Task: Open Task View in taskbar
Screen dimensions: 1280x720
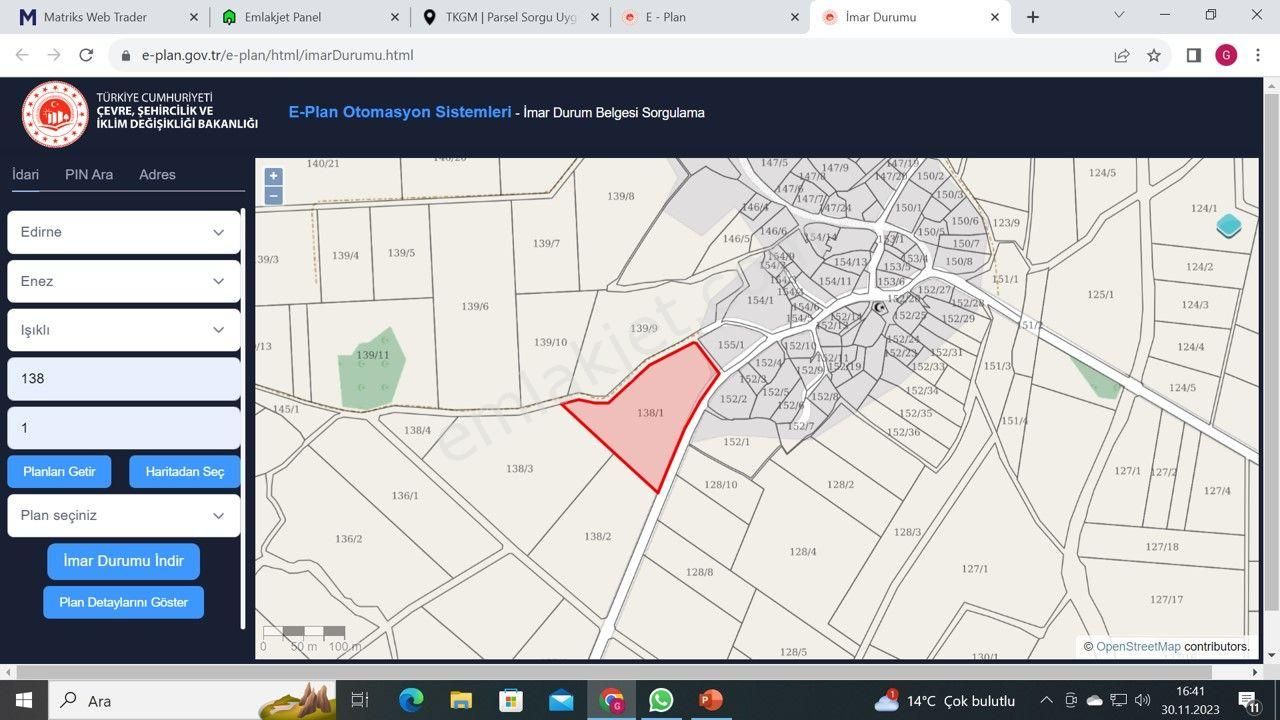Action: (x=360, y=700)
